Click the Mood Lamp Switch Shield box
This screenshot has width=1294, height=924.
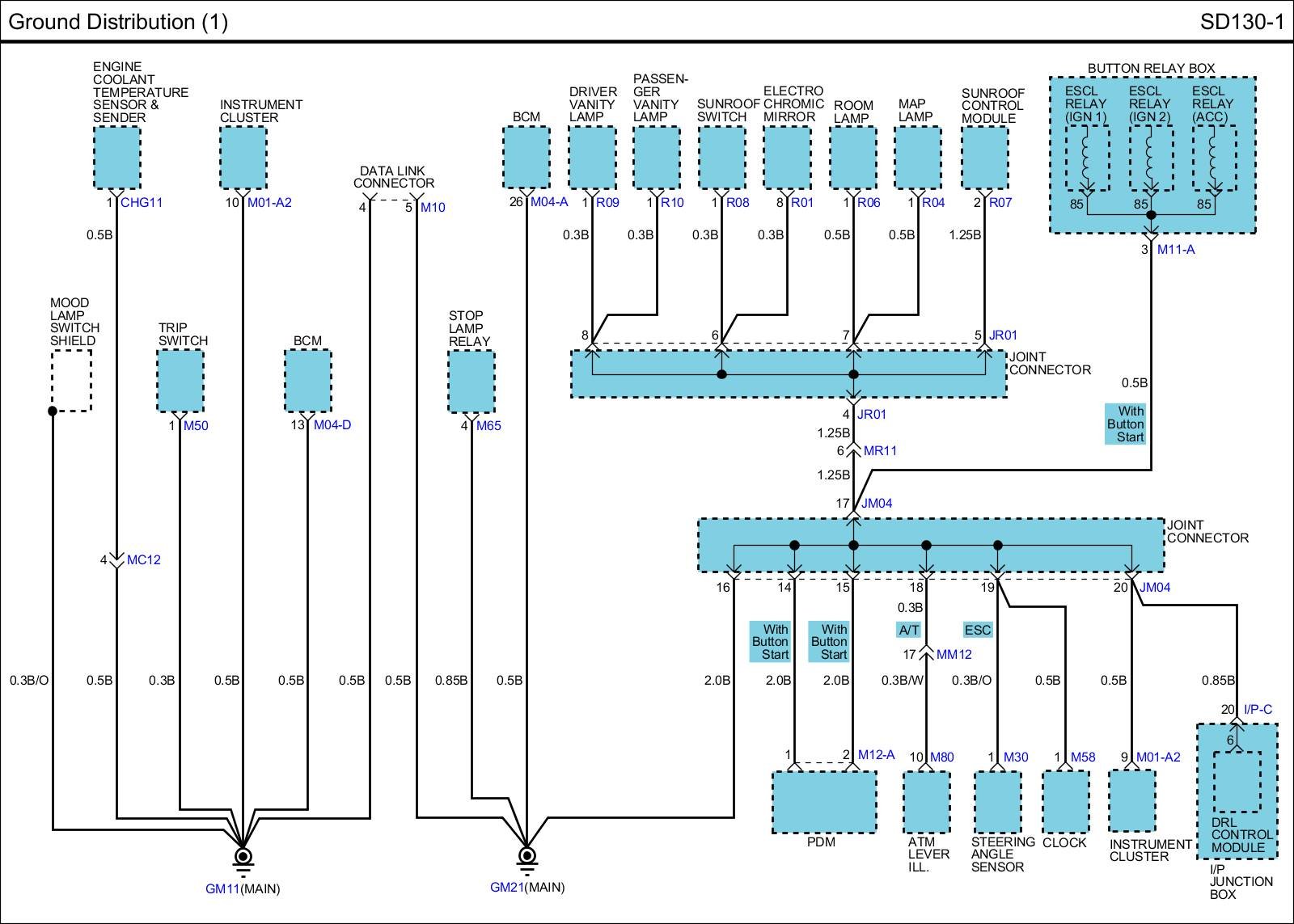pos(71,381)
